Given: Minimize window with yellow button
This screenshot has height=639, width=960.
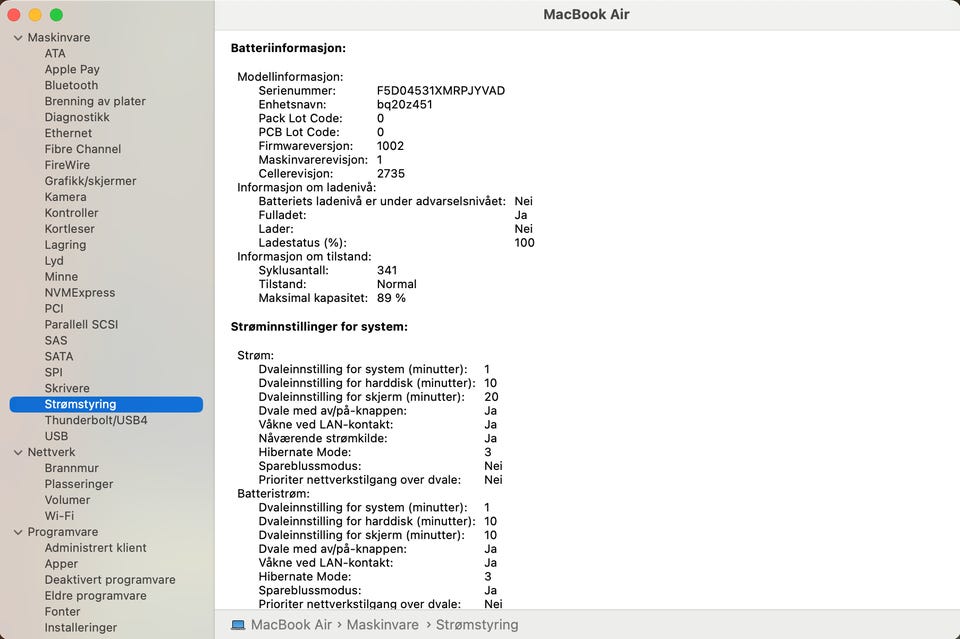Looking at the screenshot, I should pos(35,15).
